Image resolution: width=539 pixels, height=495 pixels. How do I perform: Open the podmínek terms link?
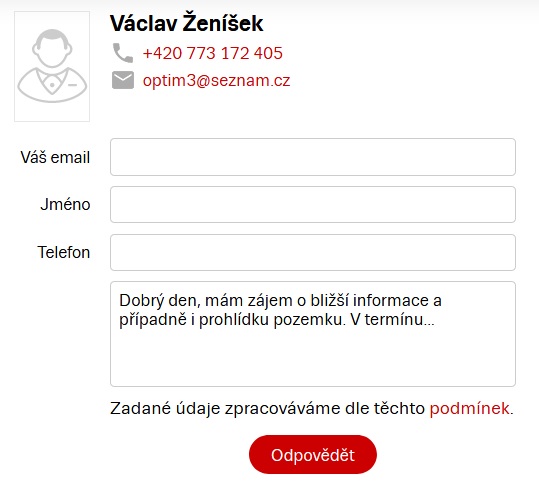tap(470, 409)
